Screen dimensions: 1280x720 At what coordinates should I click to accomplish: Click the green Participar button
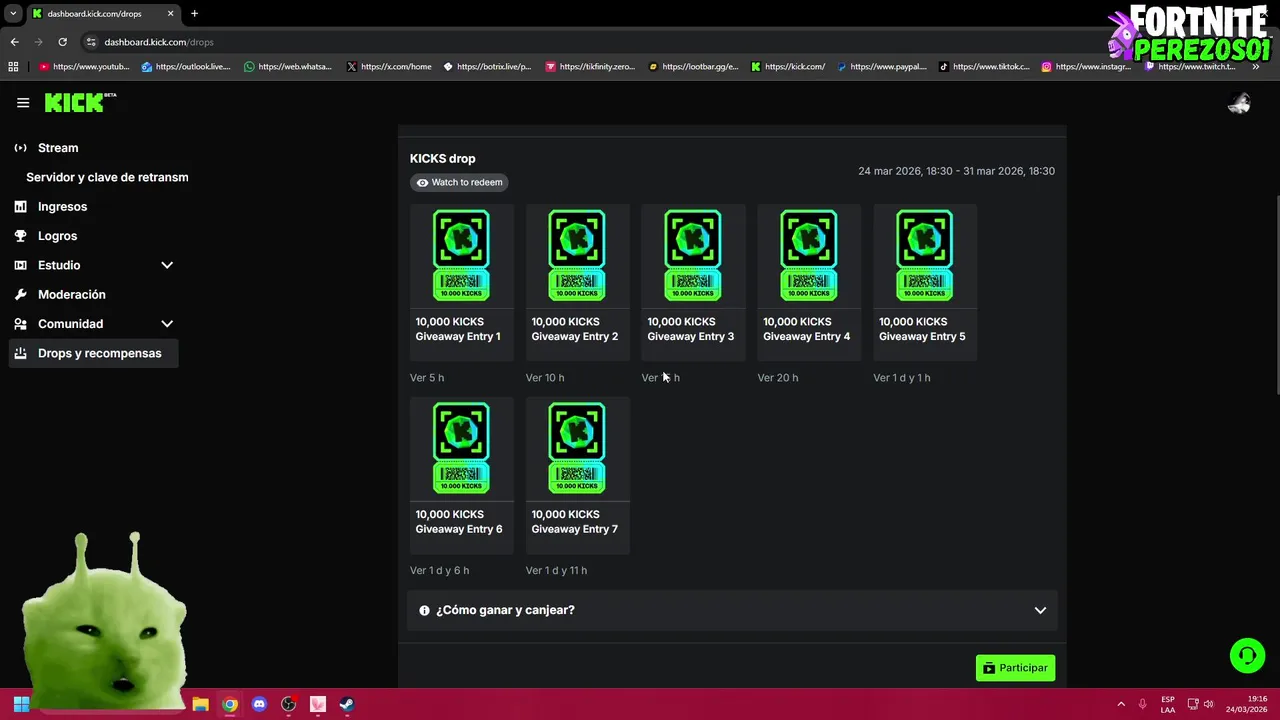pyautogui.click(x=1015, y=668)
